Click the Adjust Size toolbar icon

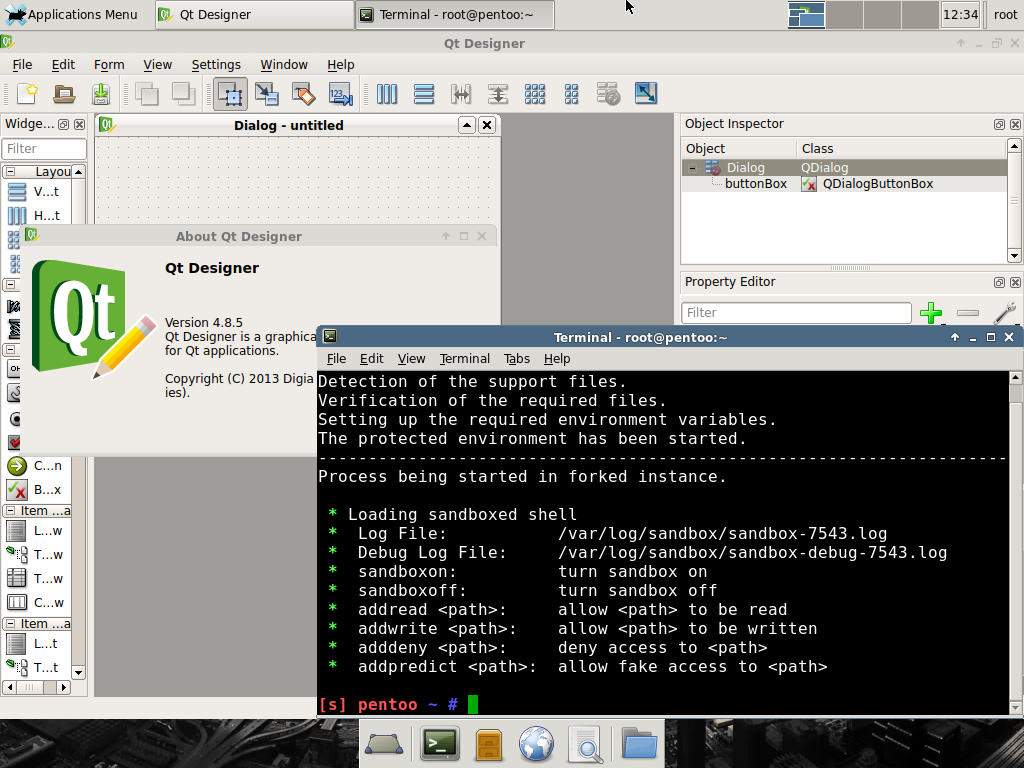(645, 94)
